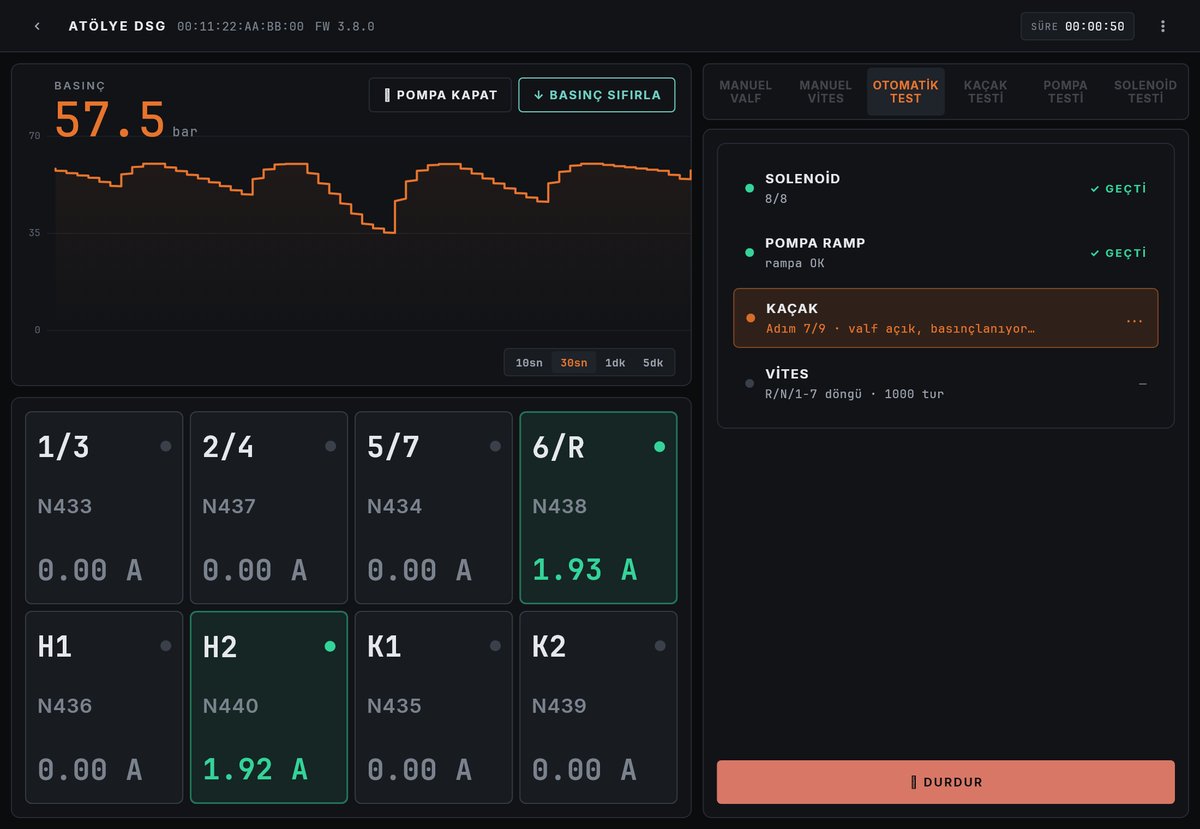Click the GEÇTİ badge on POMPA RAMP row
The image size is (1200, 829).
pos(1118,253)
